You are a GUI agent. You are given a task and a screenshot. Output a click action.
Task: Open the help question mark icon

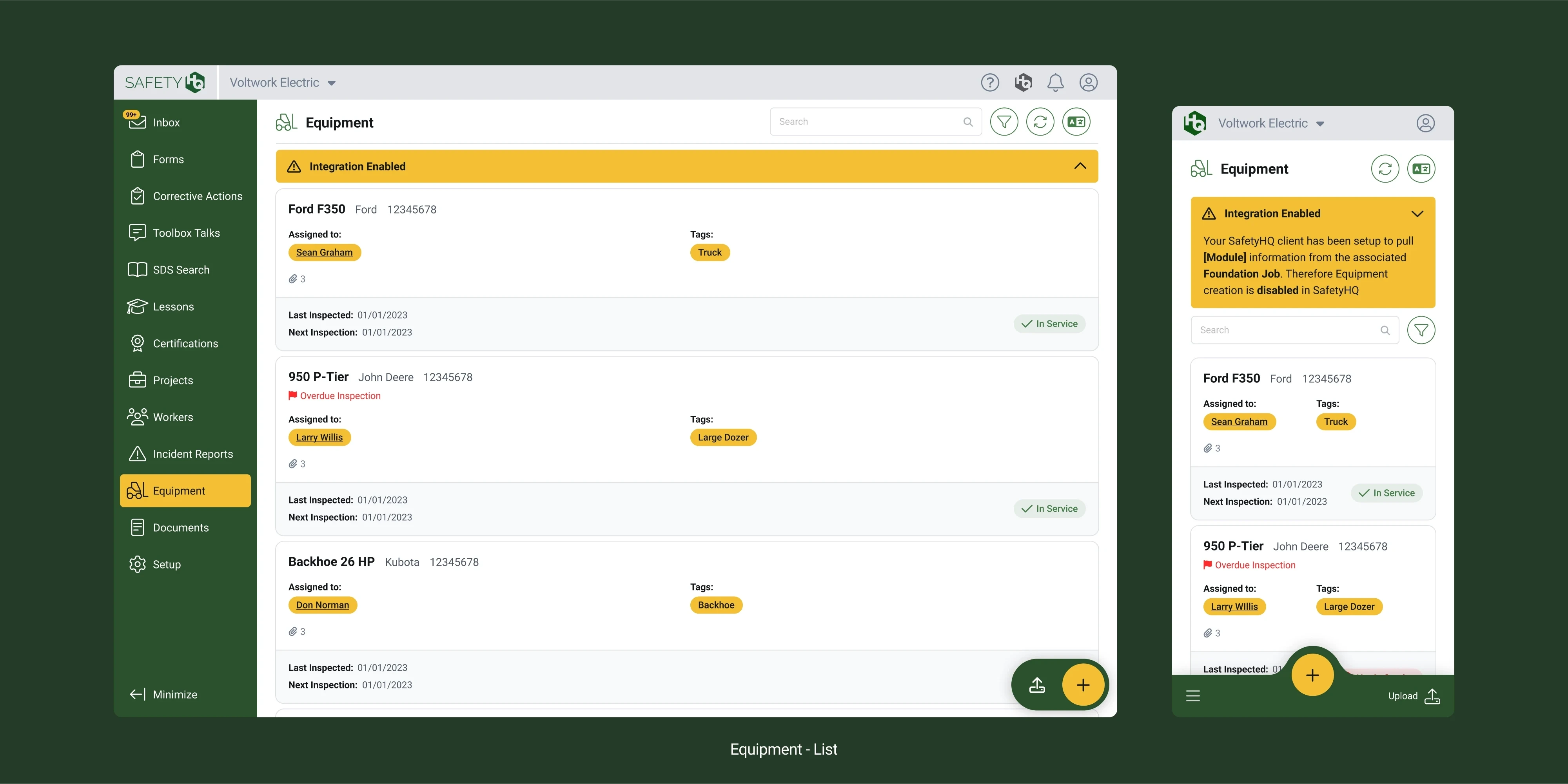(990, 82)
